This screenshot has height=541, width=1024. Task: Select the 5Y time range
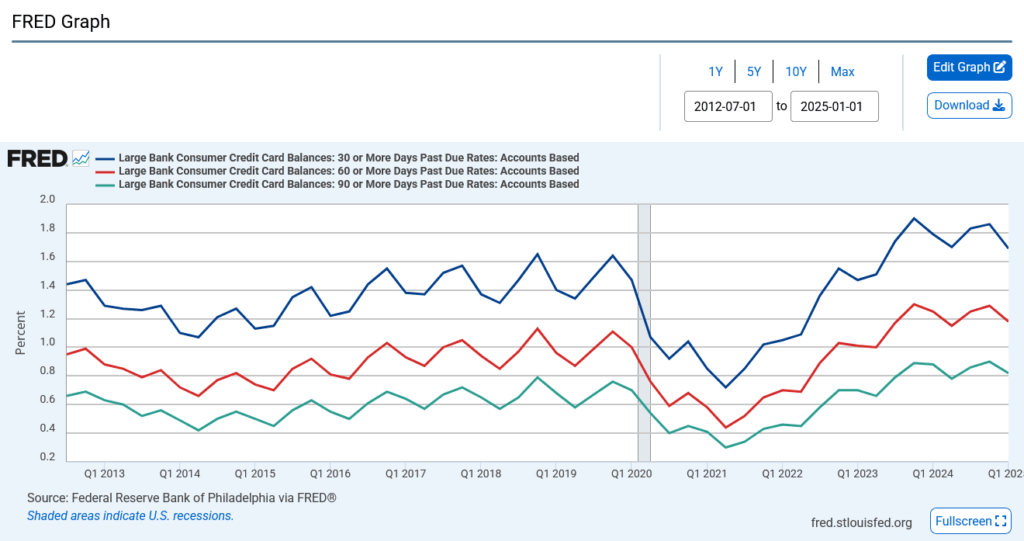click(754, 71)
